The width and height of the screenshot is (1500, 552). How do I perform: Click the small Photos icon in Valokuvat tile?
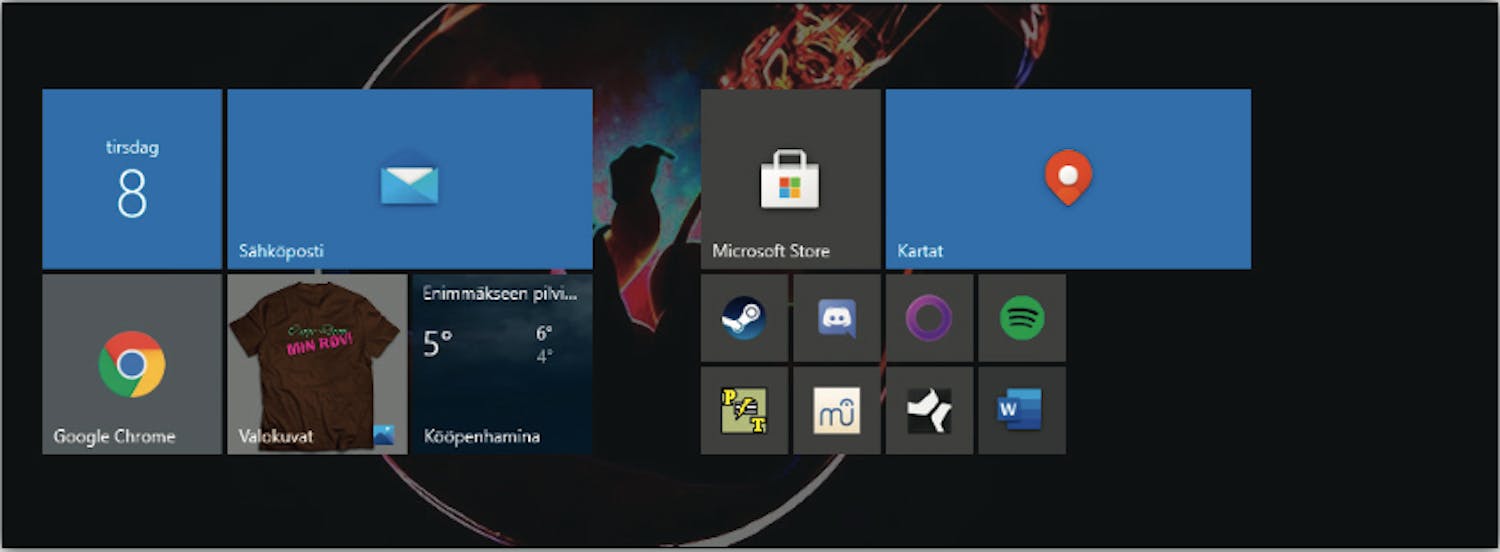click(x=384, y=435)
